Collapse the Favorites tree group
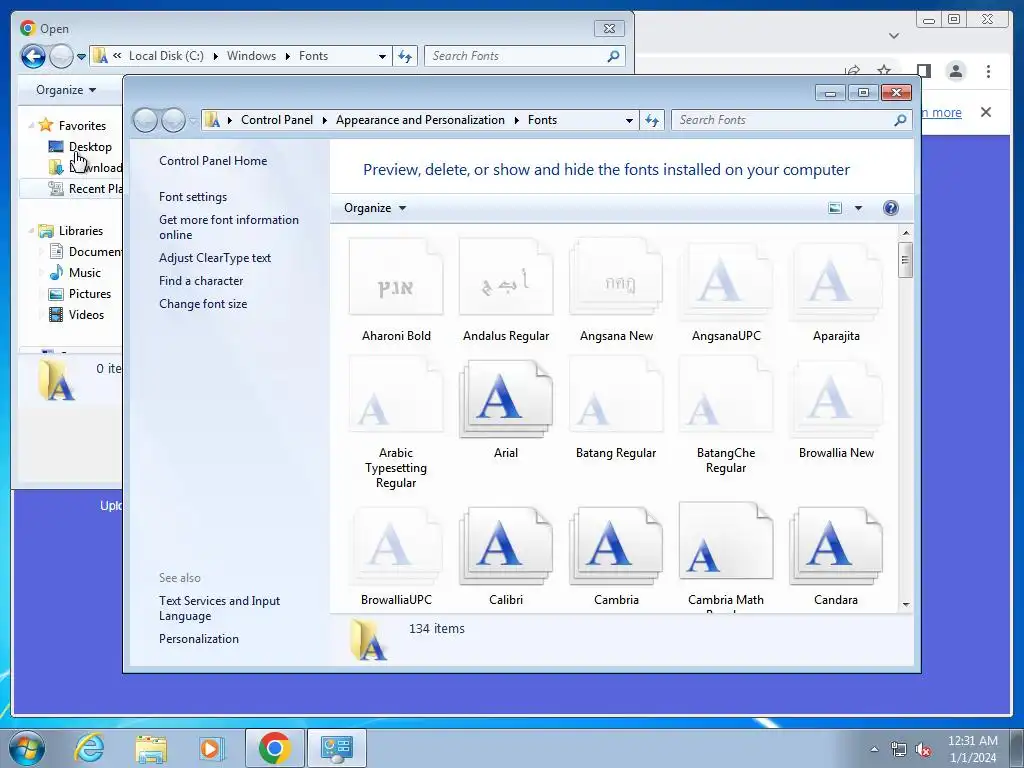 coord(31,125)
